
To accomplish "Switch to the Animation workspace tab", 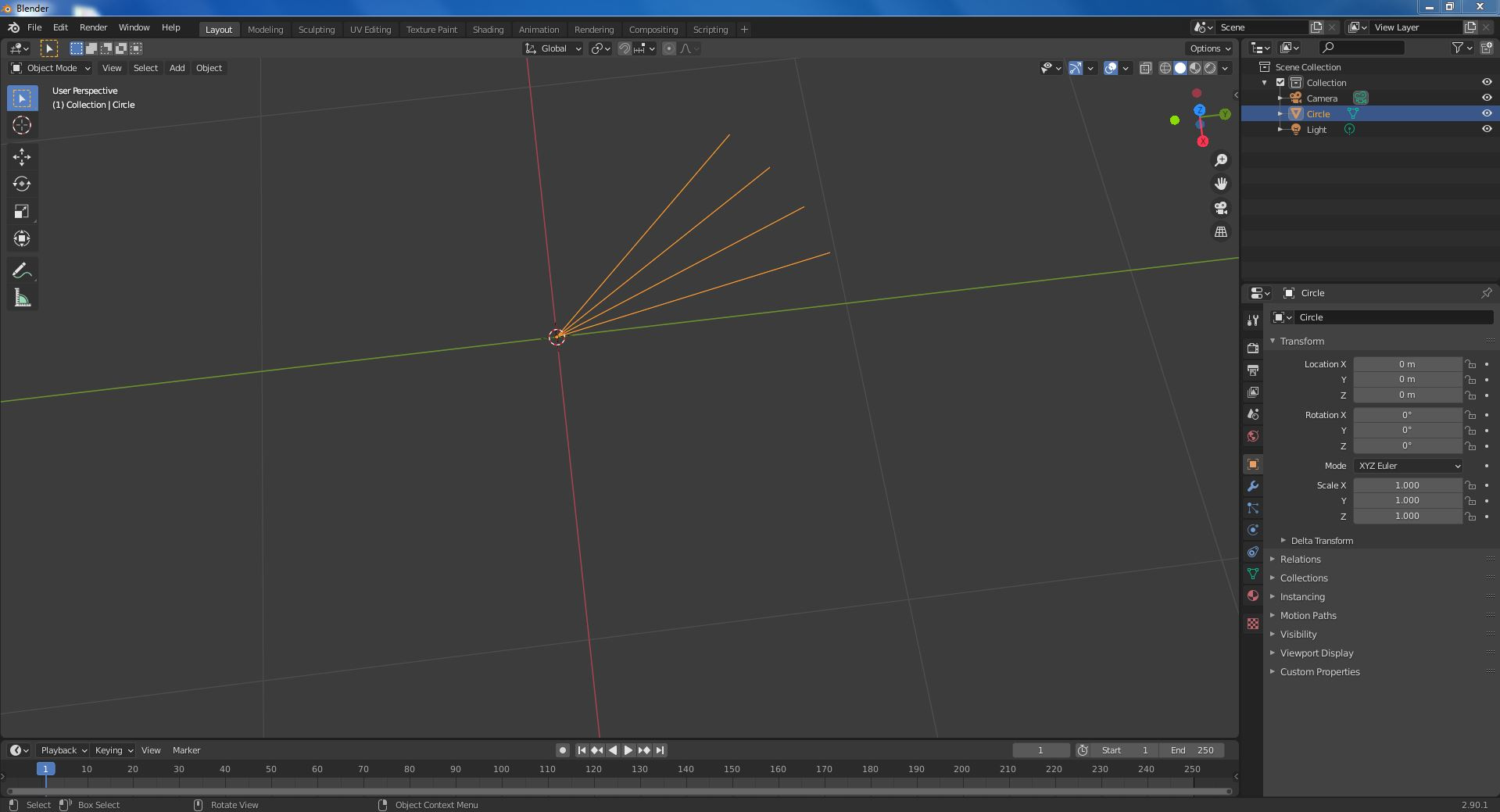I will click(539, 30).
